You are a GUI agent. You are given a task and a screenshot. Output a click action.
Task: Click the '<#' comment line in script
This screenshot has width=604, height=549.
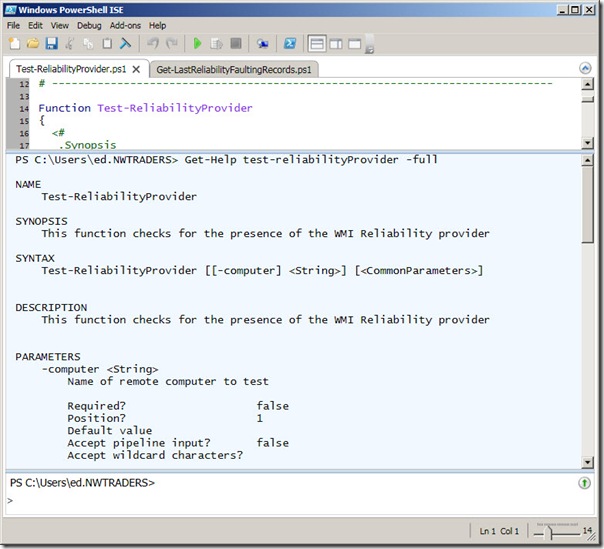click(58, 133)
